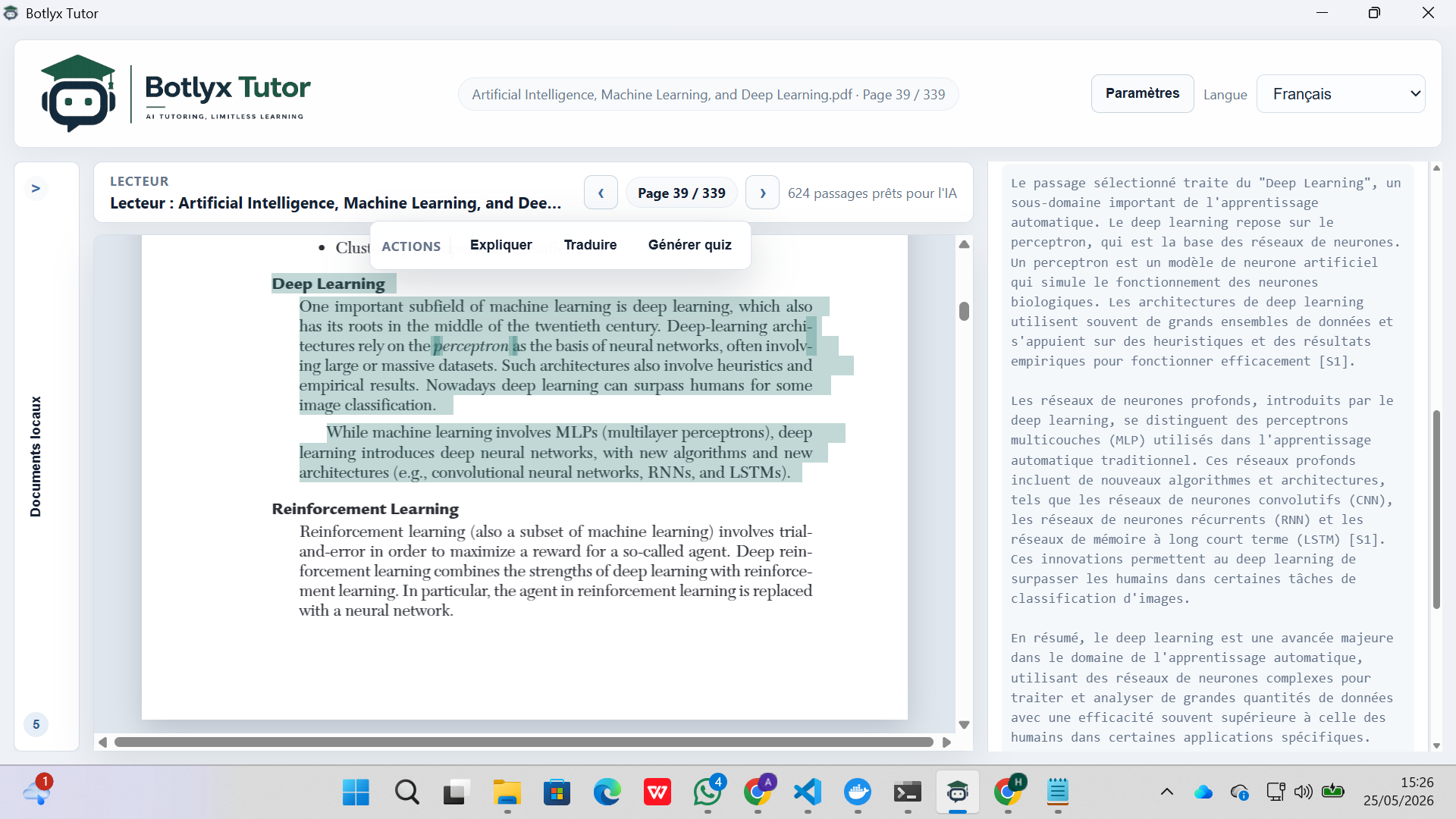Click the volume speaker tray icon
This screenshot has width=1456, height=819.
(x=1303, y=792)
